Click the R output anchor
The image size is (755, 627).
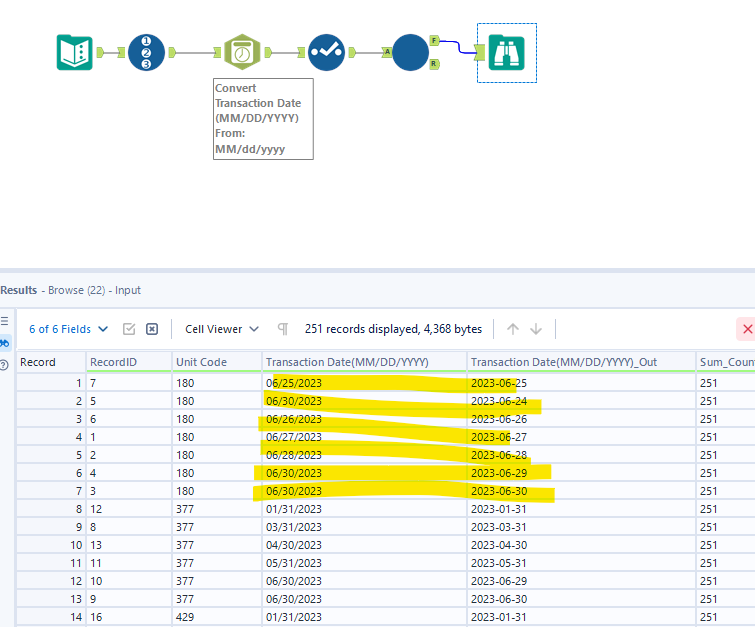point(434,64)
